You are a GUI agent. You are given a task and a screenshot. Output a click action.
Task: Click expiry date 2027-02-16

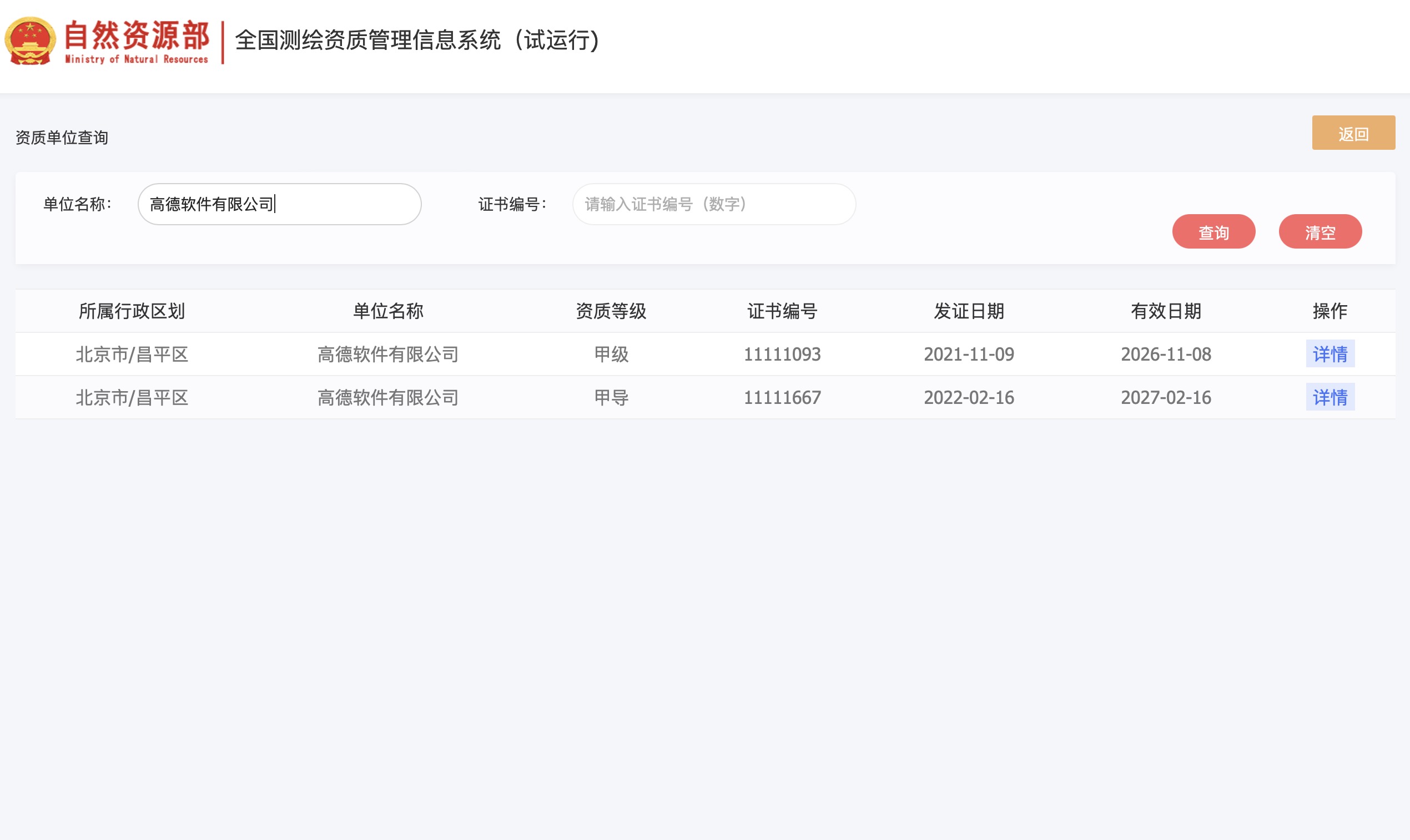tap(1166, 398)
